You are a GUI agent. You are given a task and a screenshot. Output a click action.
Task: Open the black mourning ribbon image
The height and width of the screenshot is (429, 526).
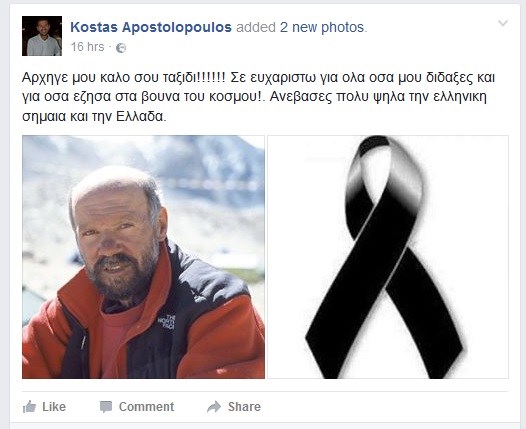(x=388, y=257)
